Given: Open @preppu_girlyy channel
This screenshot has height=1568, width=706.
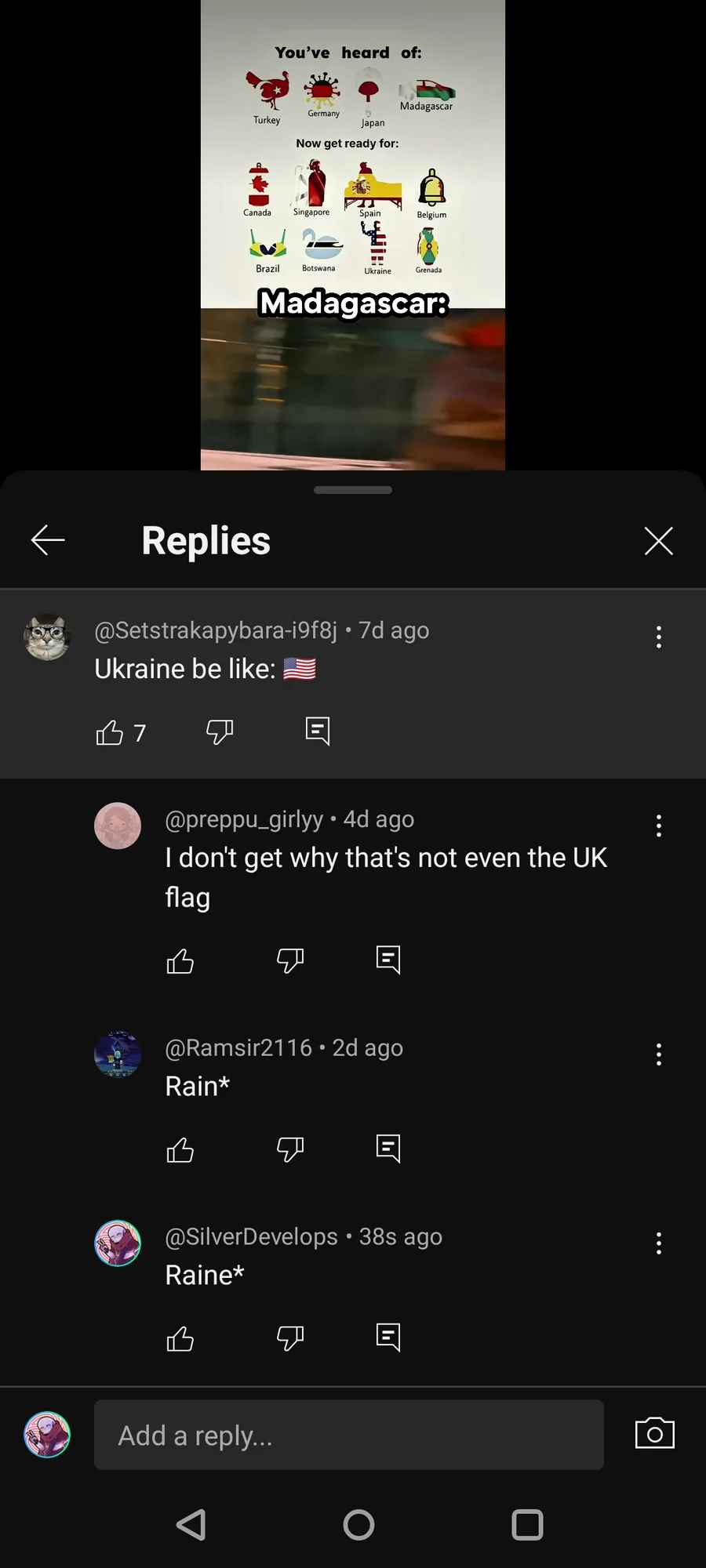Looking at the screenshot, I should click(244, 819).
